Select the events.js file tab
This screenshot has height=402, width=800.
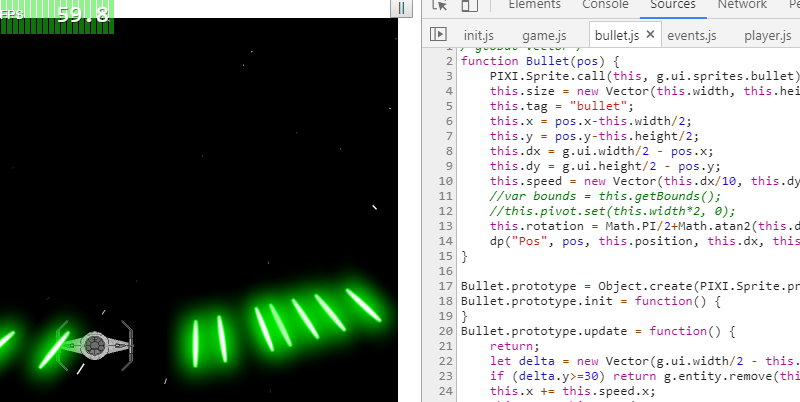click(x=692, y=36)
